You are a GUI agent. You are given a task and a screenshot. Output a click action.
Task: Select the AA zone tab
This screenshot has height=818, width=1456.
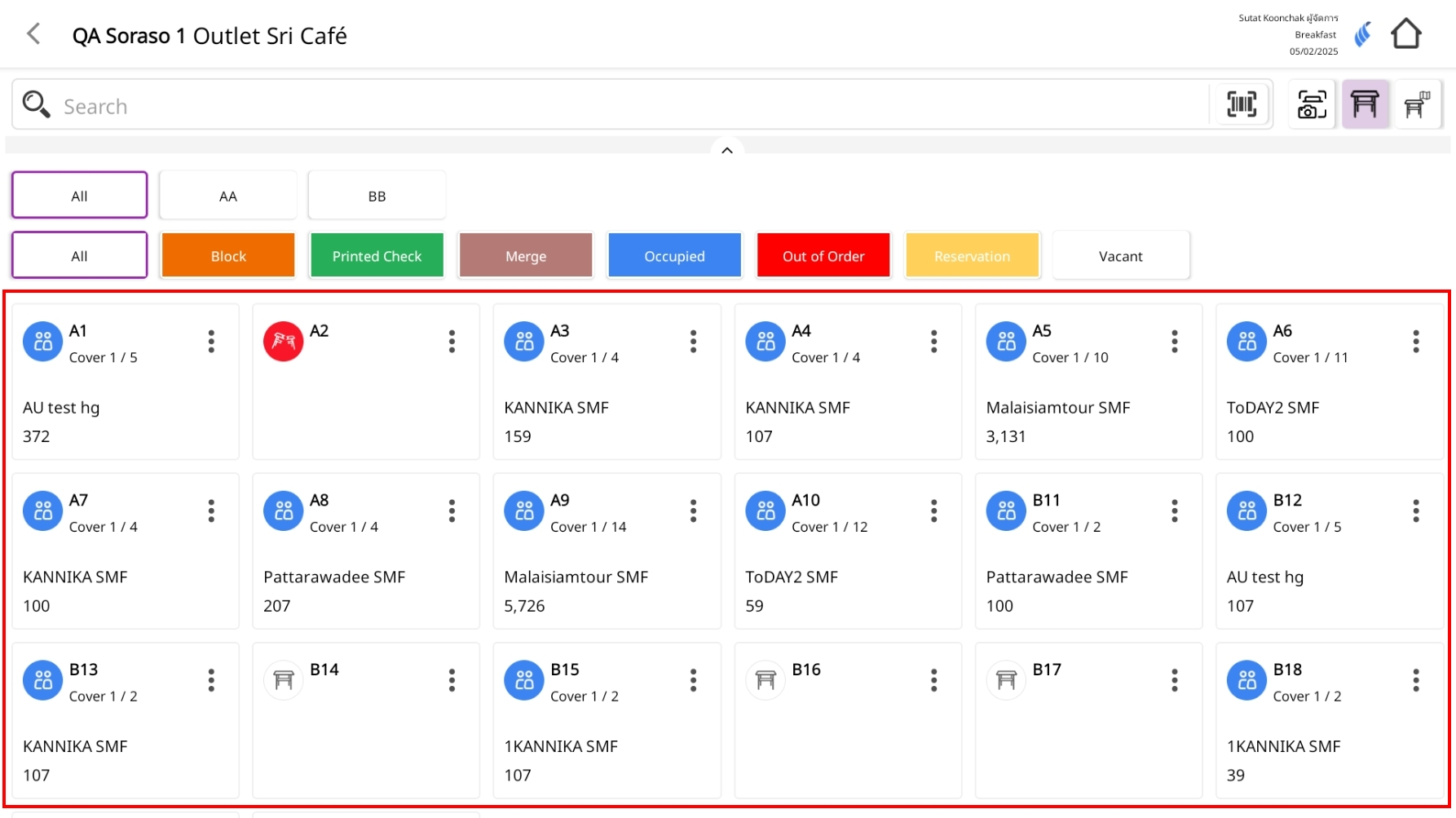click(x=228, y=196)
